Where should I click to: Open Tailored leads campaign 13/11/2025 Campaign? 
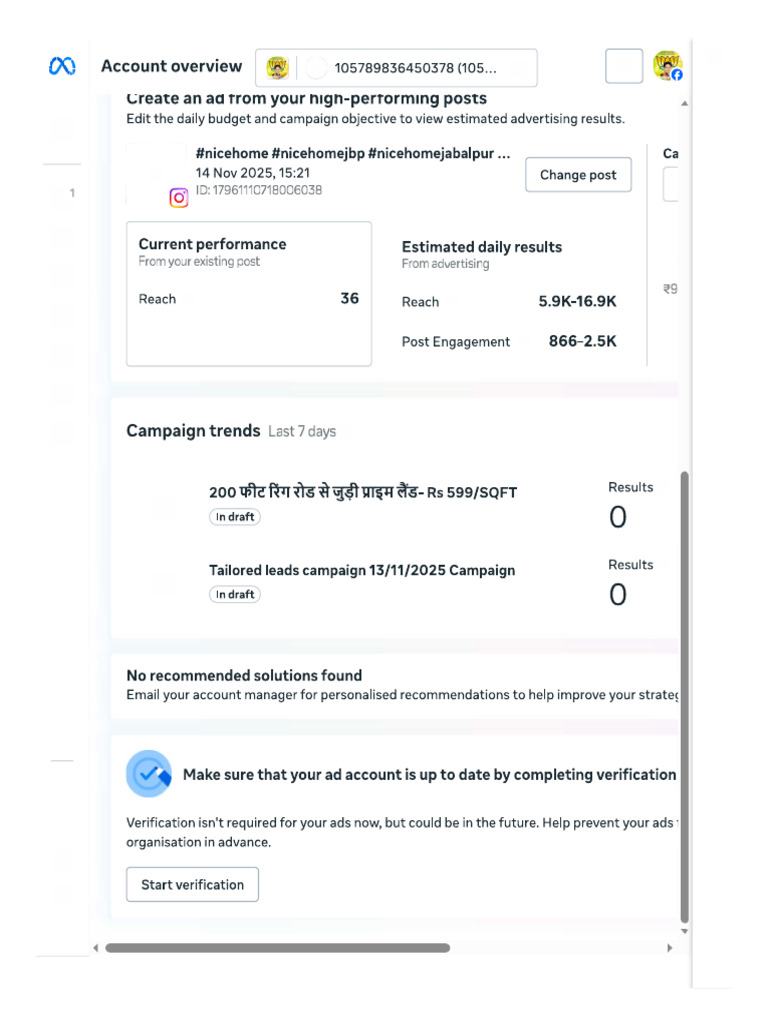(x=362, y=570)
